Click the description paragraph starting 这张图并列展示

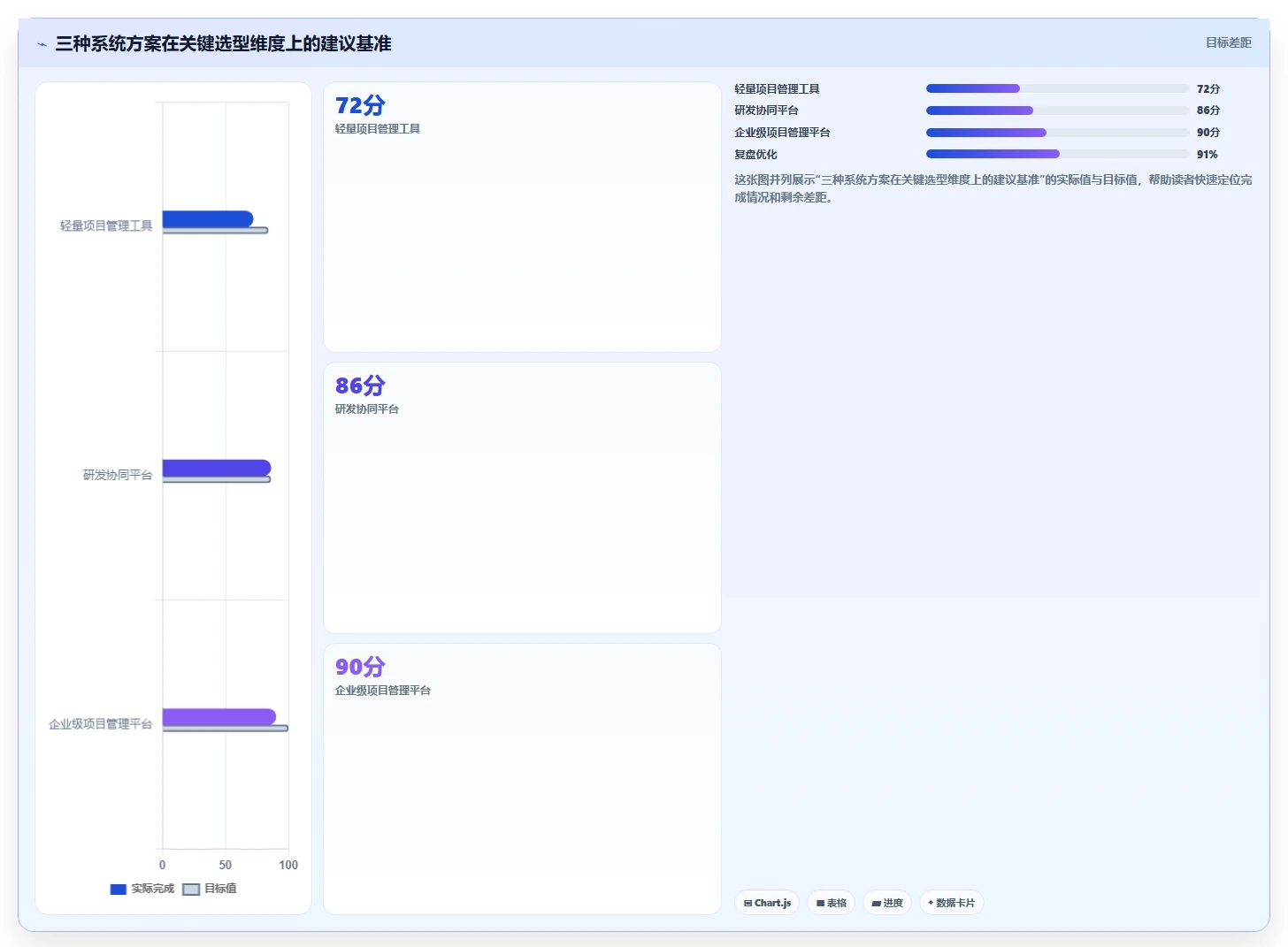click(993, 188)
